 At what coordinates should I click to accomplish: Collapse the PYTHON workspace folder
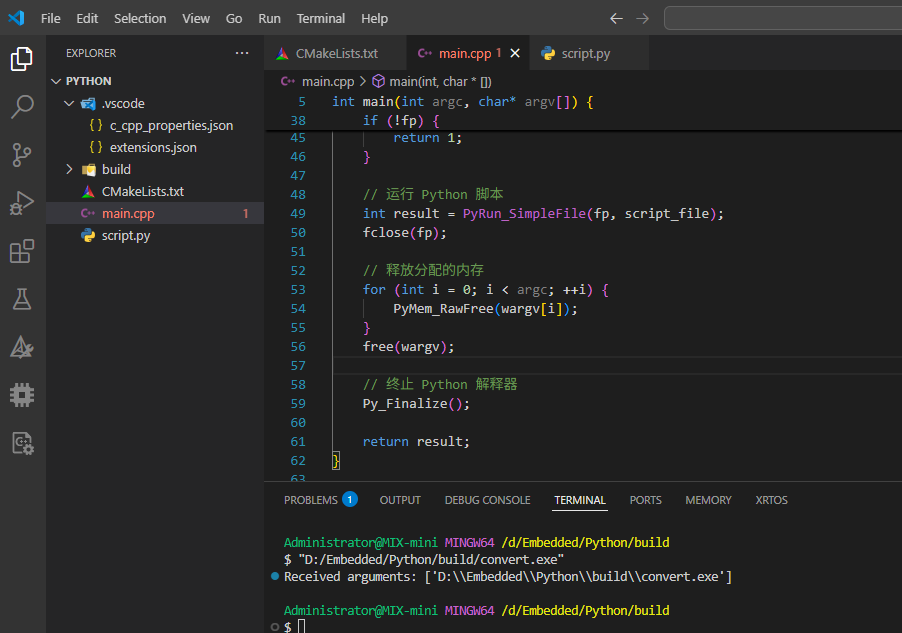pyautogui.click(x=56, y=81)
